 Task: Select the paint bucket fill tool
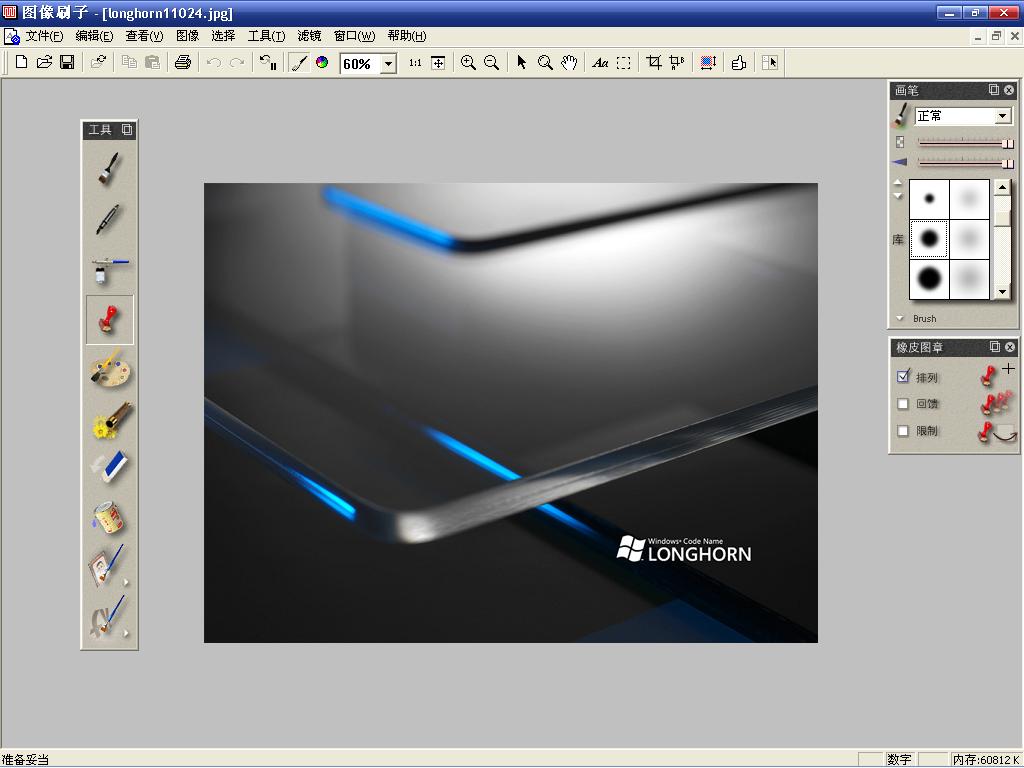coord(109,517)
